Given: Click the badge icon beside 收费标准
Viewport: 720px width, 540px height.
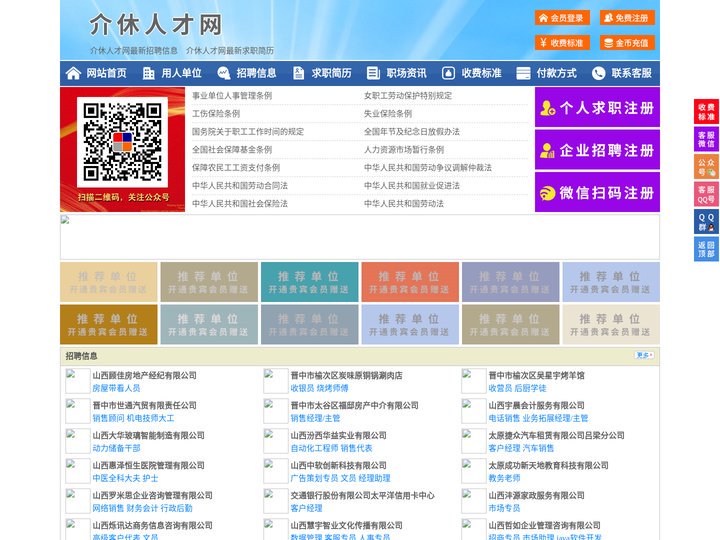Looking at the screenshot, I should click(448, 73).
